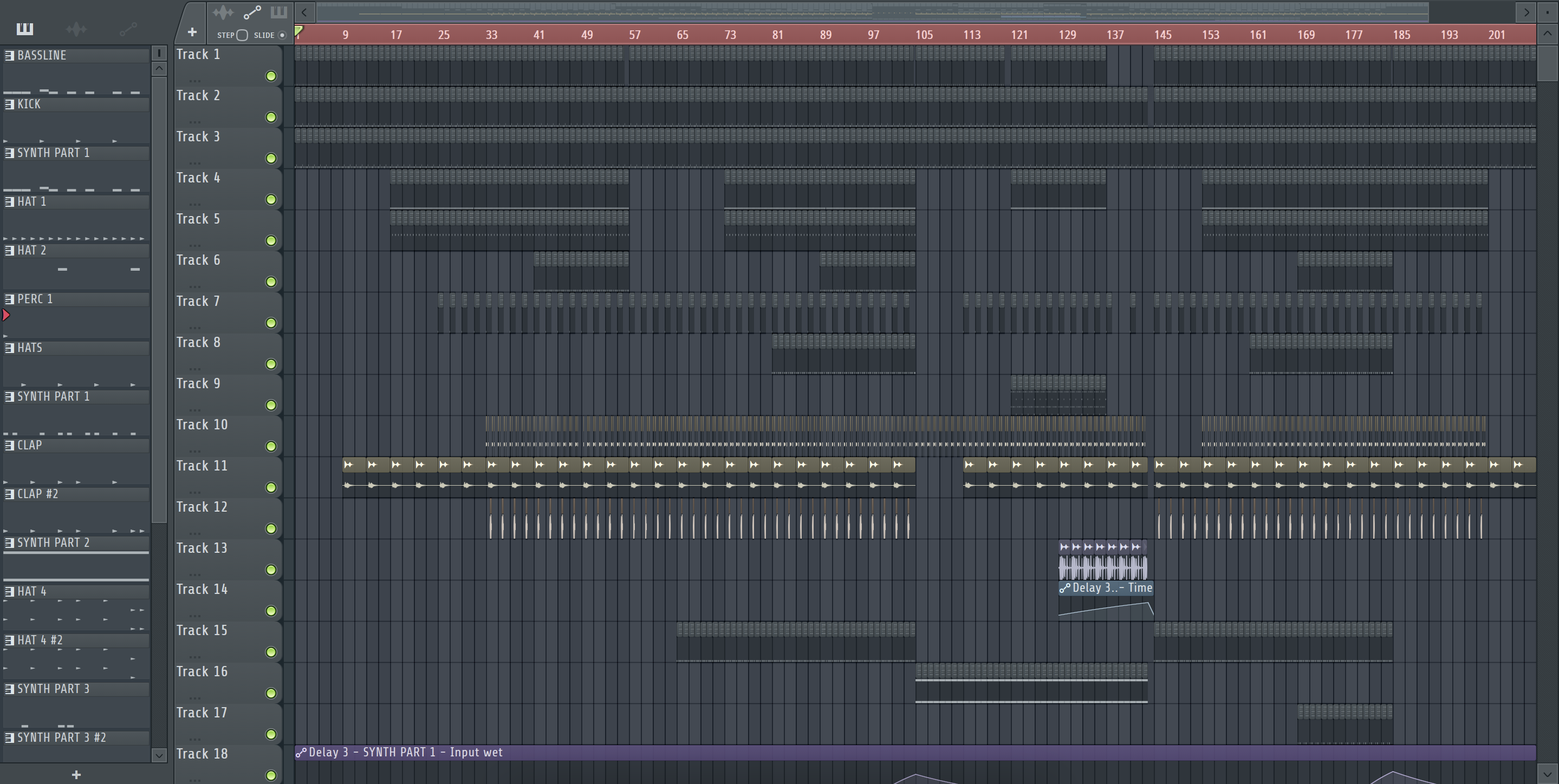
Task: Select the KICK pattern
Action: (76, 104)
